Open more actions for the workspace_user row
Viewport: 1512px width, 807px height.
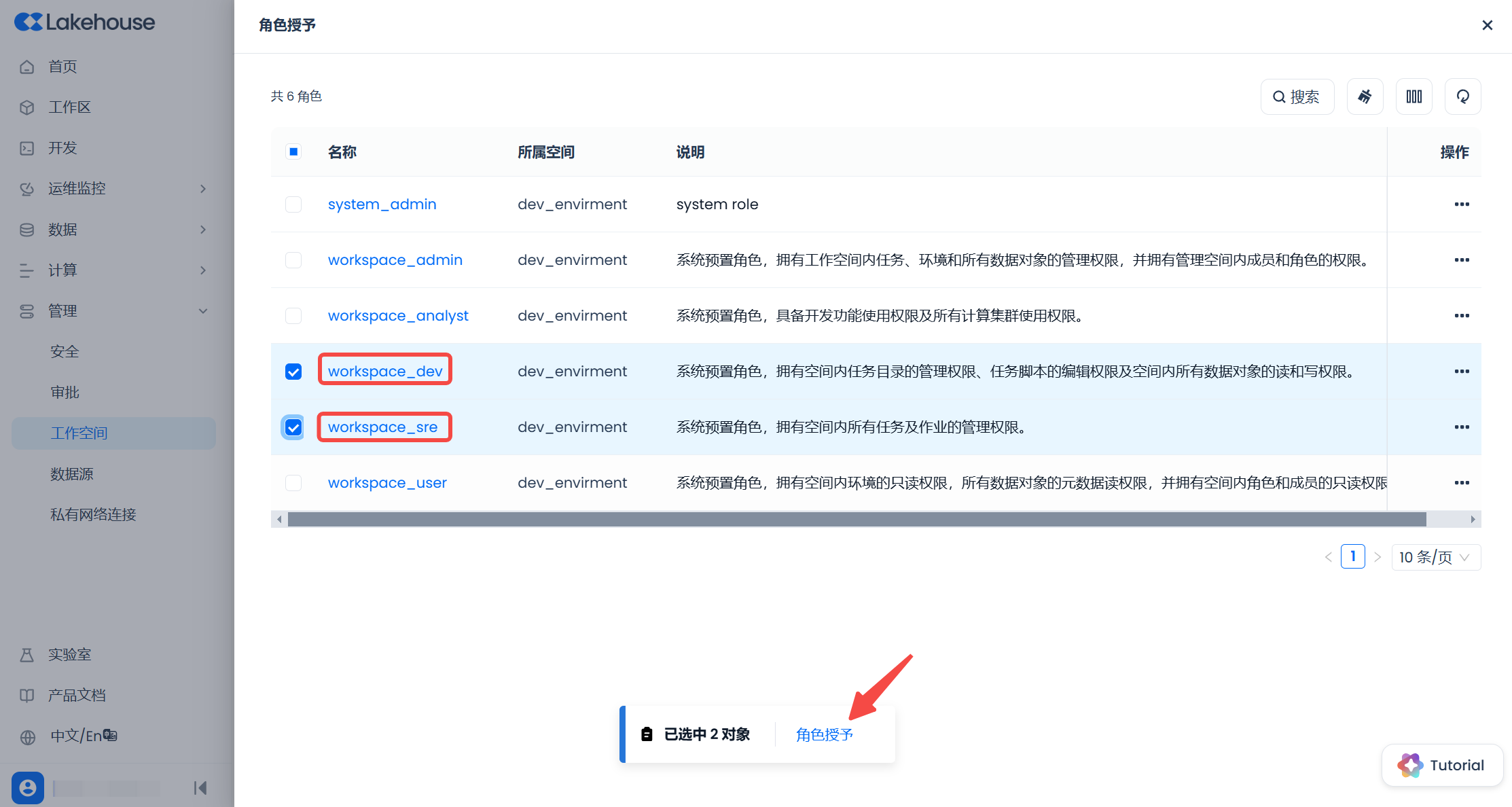(x=1462, y=483)
